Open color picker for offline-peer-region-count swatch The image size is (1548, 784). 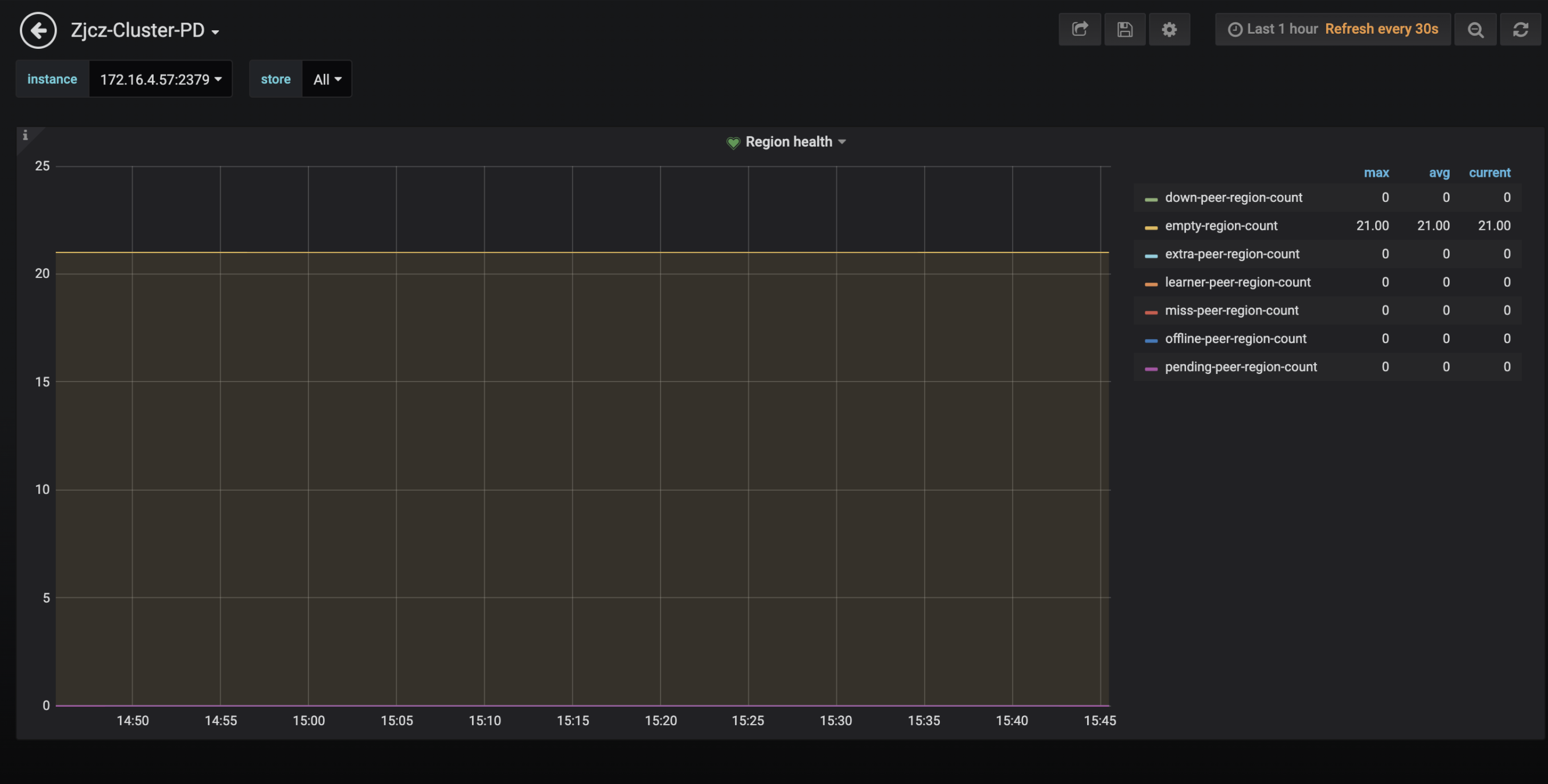coord(1151,340)
